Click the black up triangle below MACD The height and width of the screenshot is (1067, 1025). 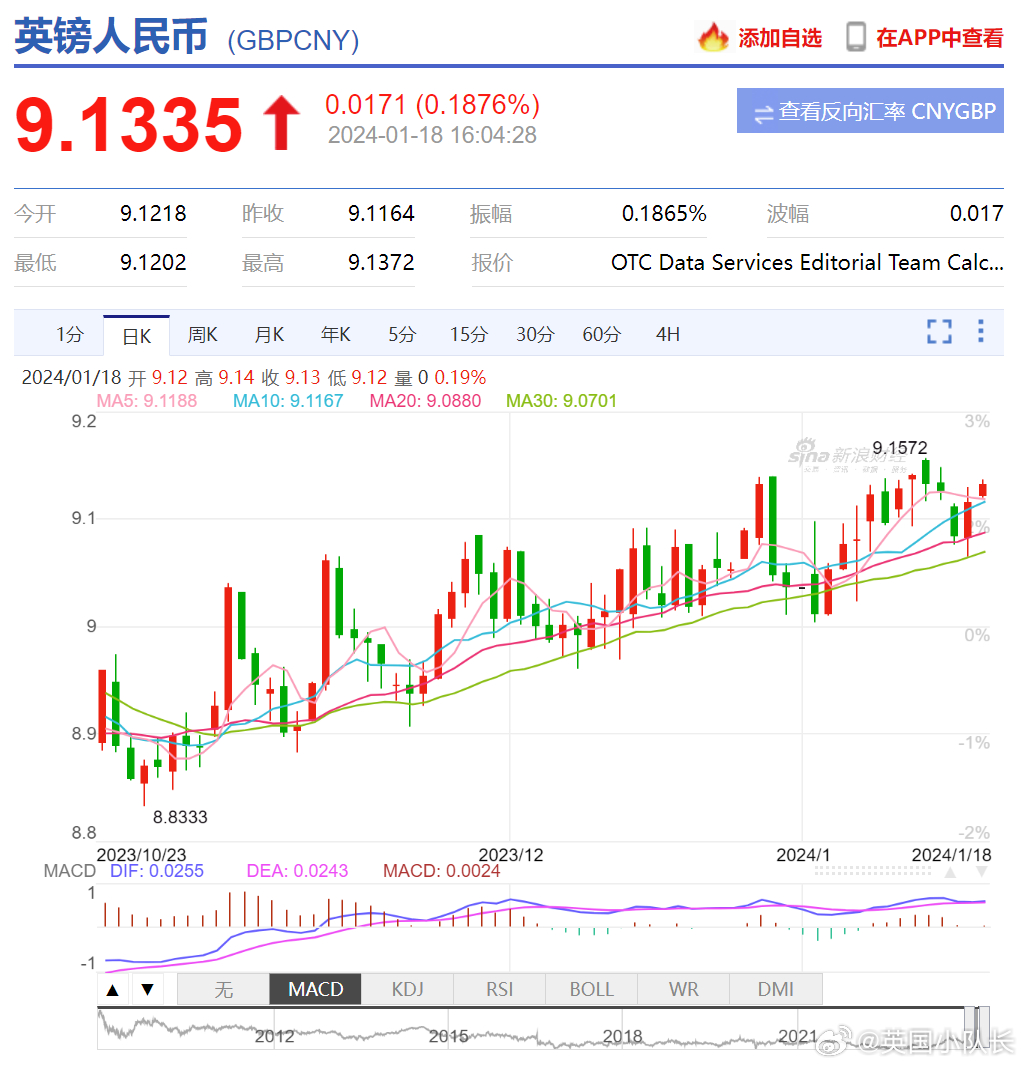pos(113,990)
